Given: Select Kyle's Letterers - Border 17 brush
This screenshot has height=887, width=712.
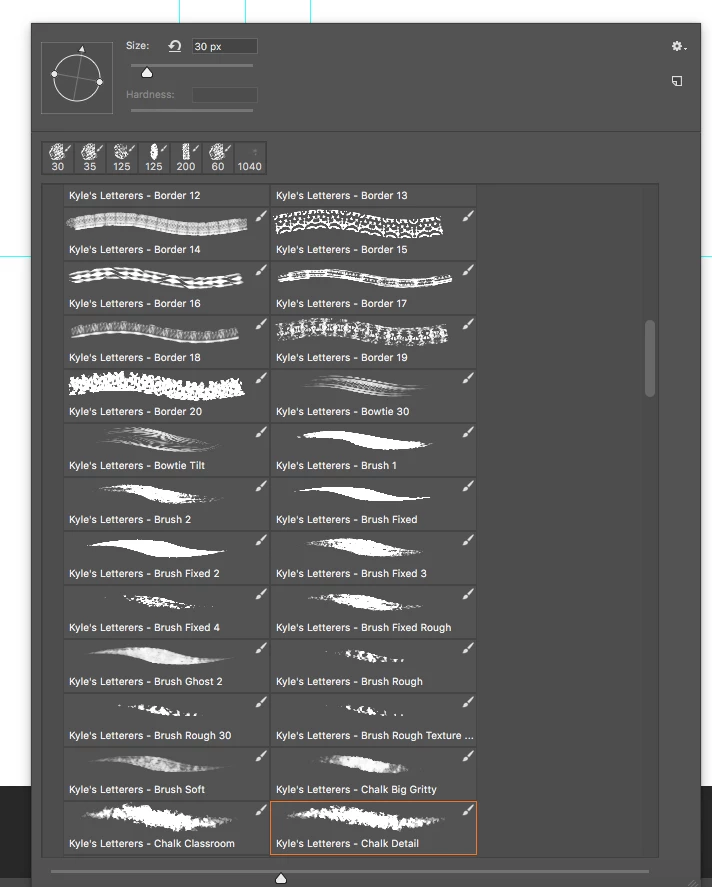Looking at the screenshot, I should point(373,288).
